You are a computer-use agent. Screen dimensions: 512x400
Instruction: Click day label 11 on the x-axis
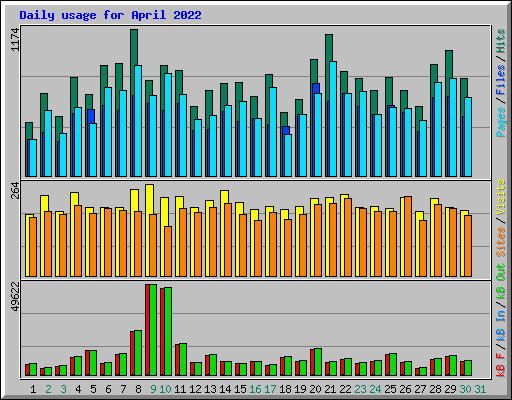180,389
